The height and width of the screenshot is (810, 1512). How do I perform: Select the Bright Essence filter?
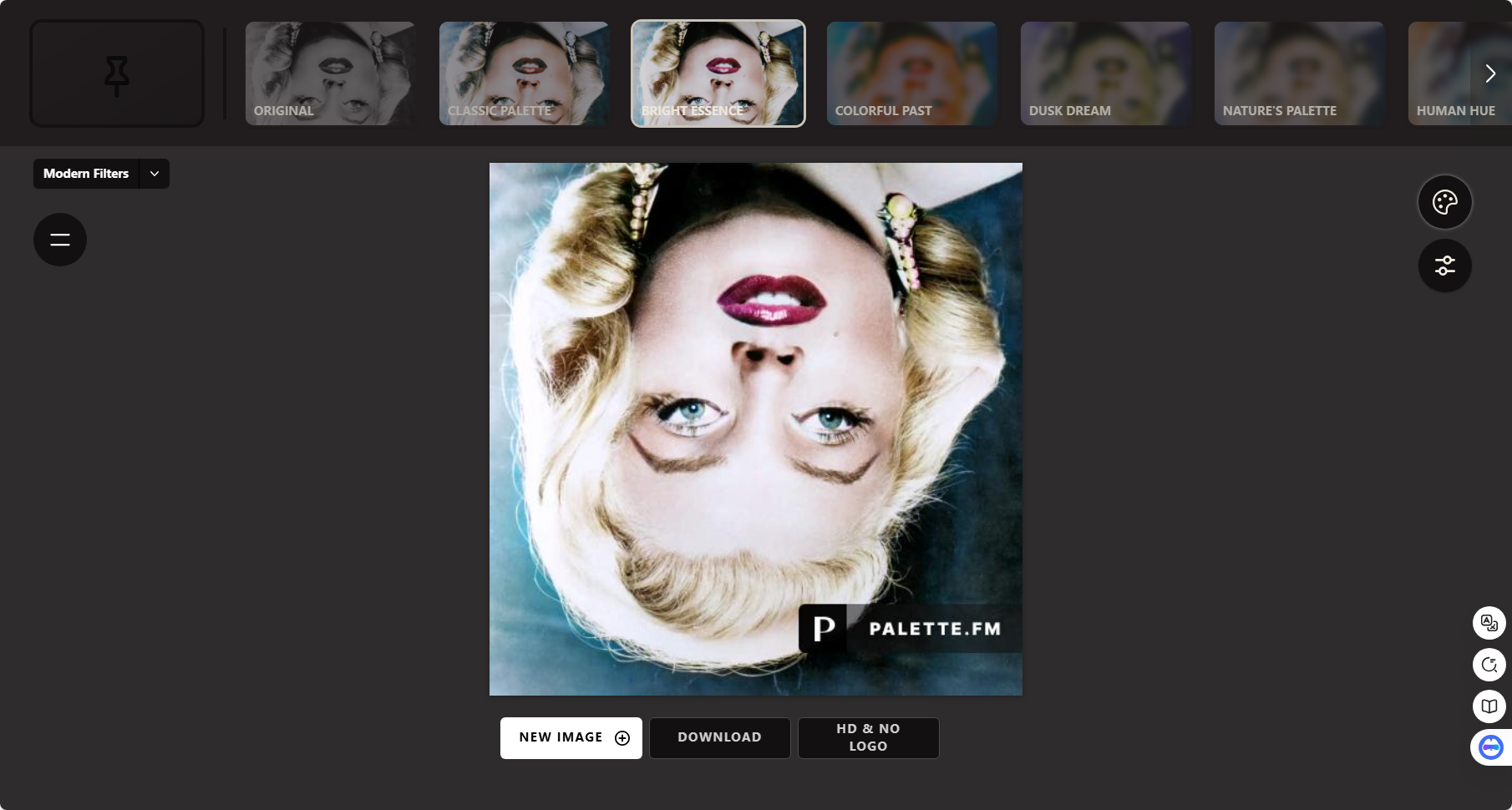click(718, 73)
